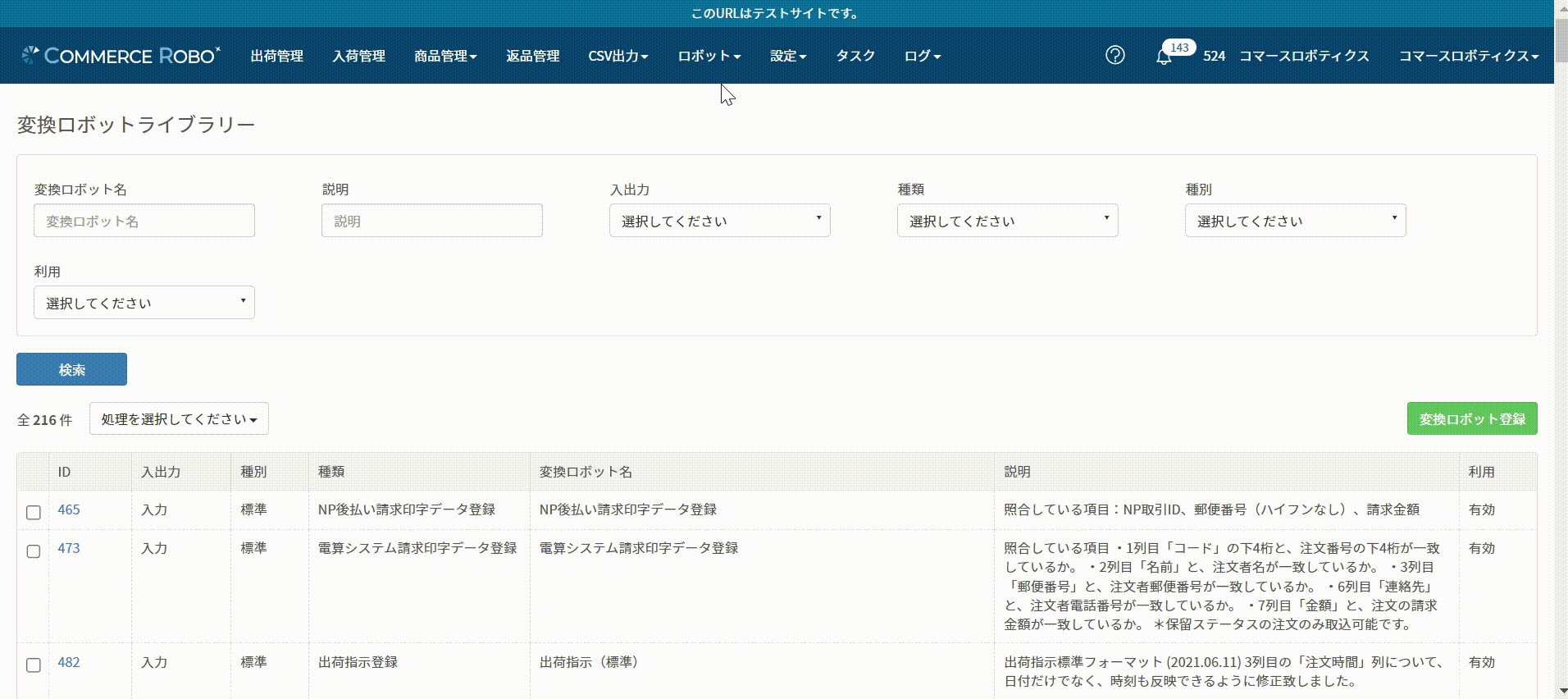Click the 有効 status in row 465

[x=1481, y=509]
